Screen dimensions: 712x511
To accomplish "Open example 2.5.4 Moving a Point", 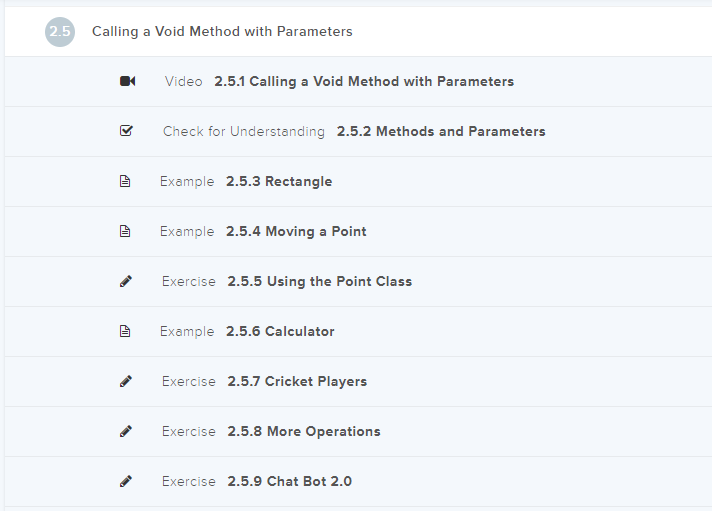I will (x=295, y=231).
